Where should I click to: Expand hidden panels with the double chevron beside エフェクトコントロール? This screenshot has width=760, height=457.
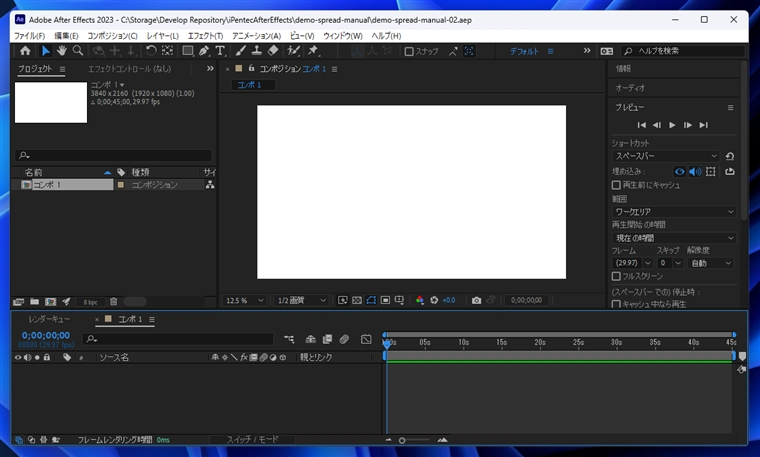210,69
